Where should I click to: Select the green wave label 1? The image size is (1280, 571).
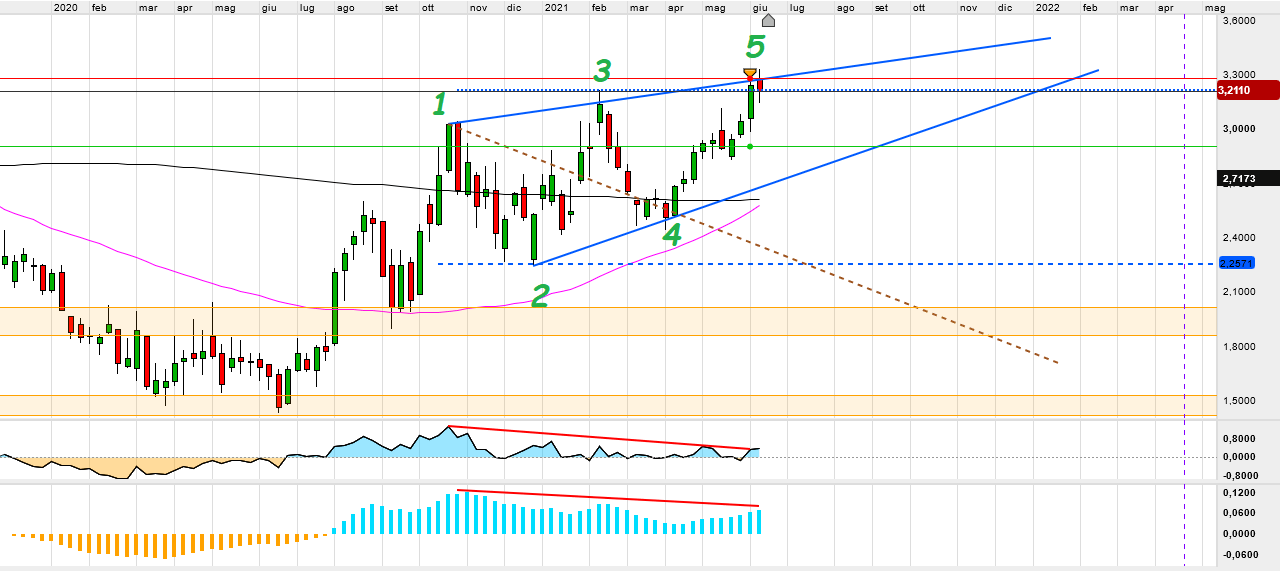coord(438,104)
